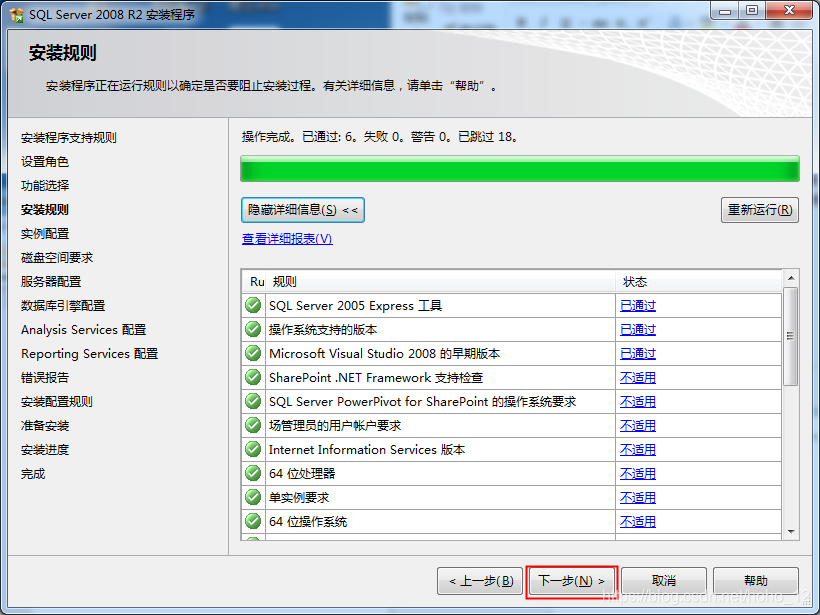Sort by the 规则 column header

(x=440, y=282)
